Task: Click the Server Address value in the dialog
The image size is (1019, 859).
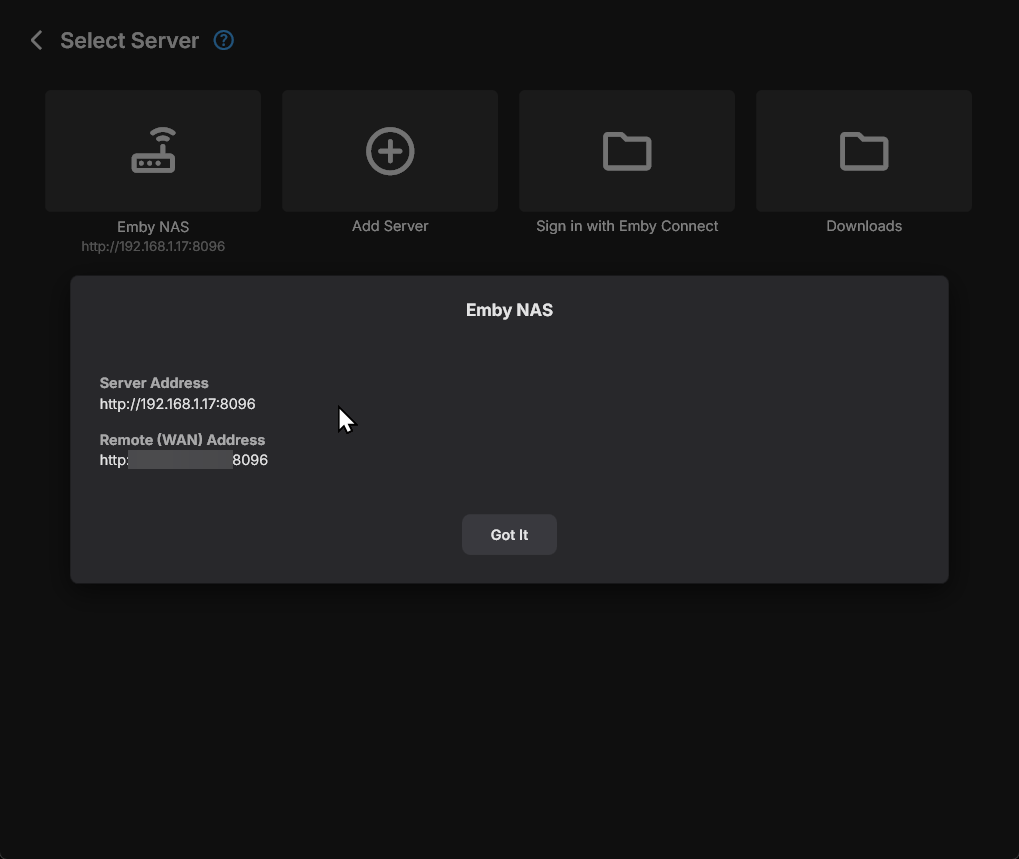Action: click(177, 404)
